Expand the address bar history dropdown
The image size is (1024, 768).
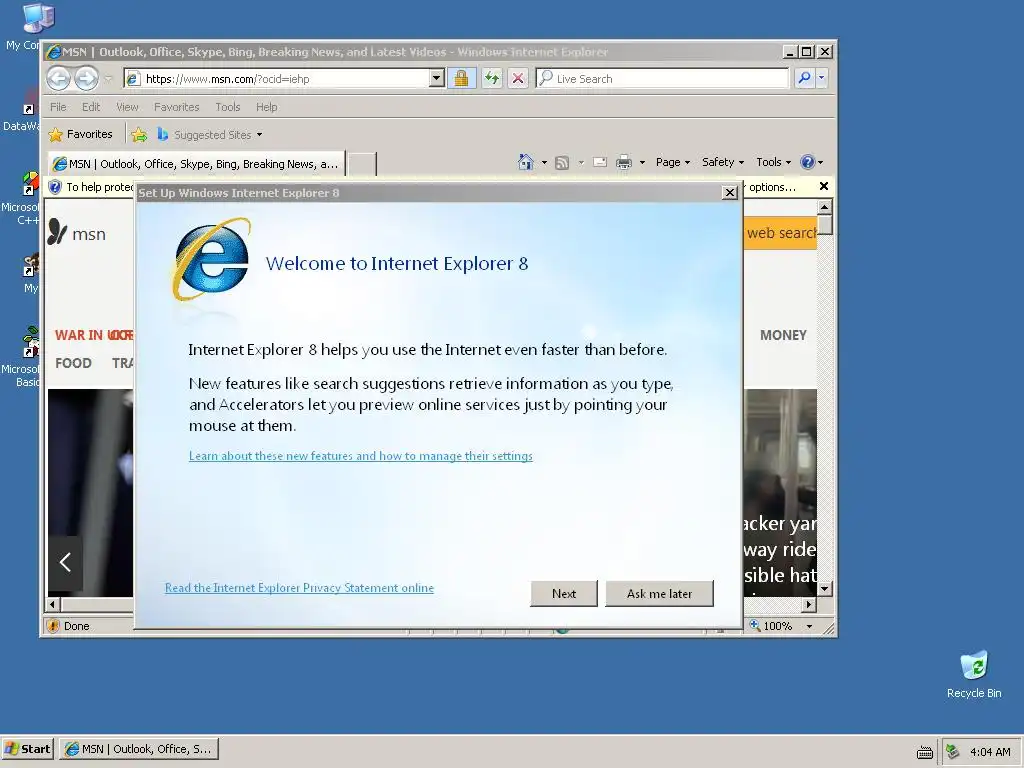(437, 78)
